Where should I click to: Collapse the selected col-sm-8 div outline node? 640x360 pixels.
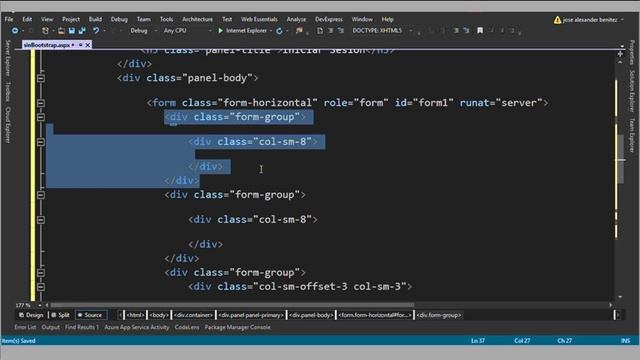(41, 142)
